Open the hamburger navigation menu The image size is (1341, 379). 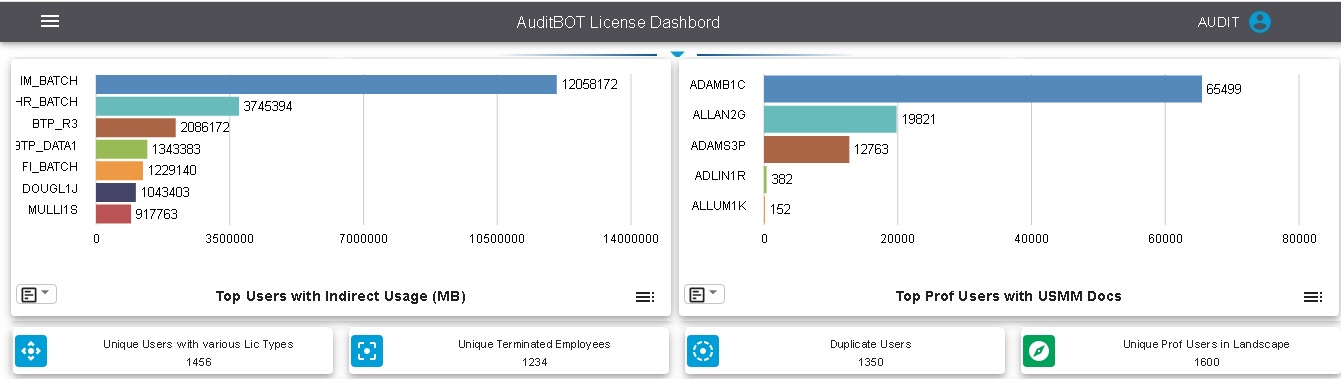pyautogui.click(x=50, y=22)
